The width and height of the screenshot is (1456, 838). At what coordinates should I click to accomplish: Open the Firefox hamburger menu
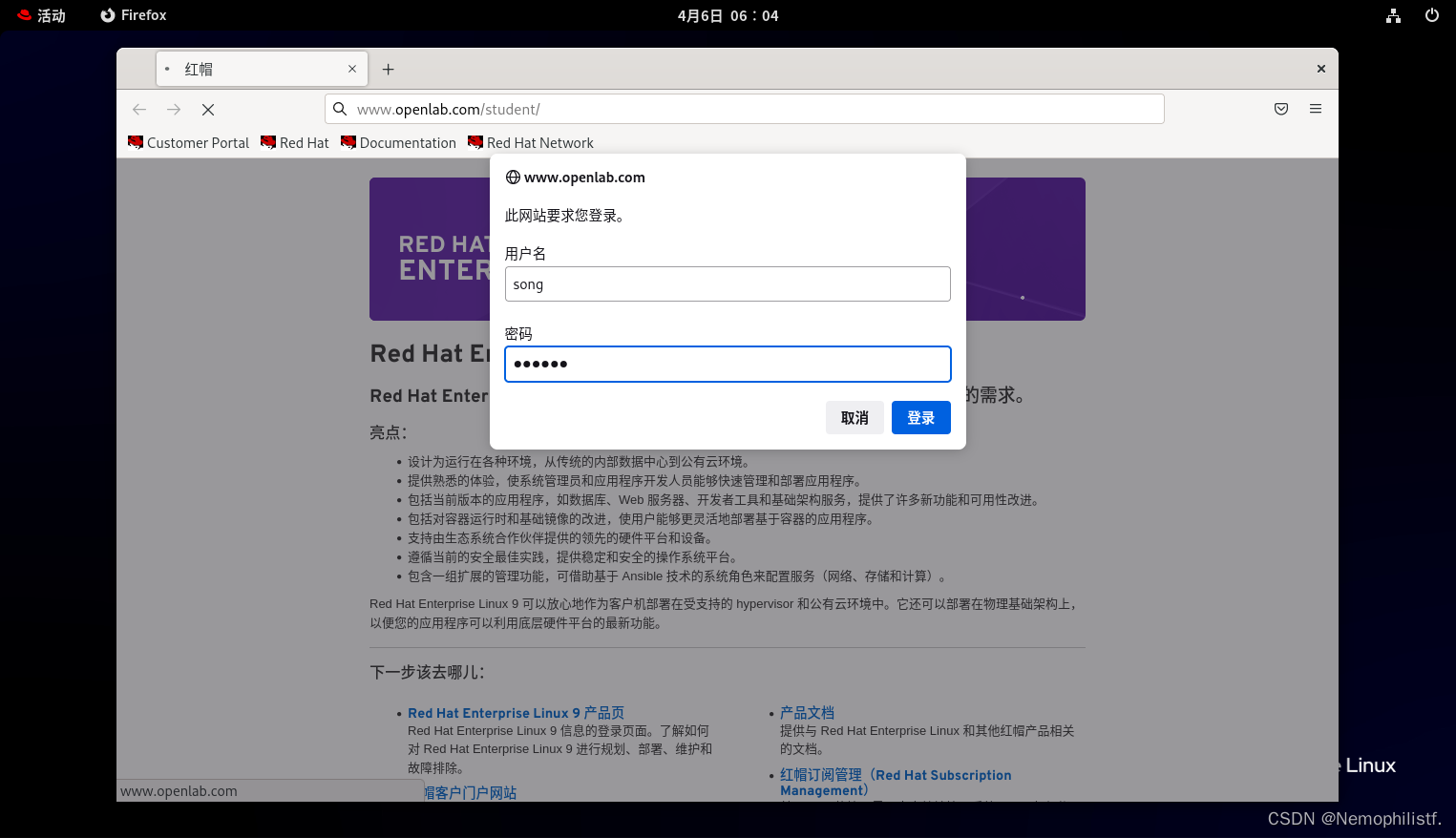tap(1316, 108)
